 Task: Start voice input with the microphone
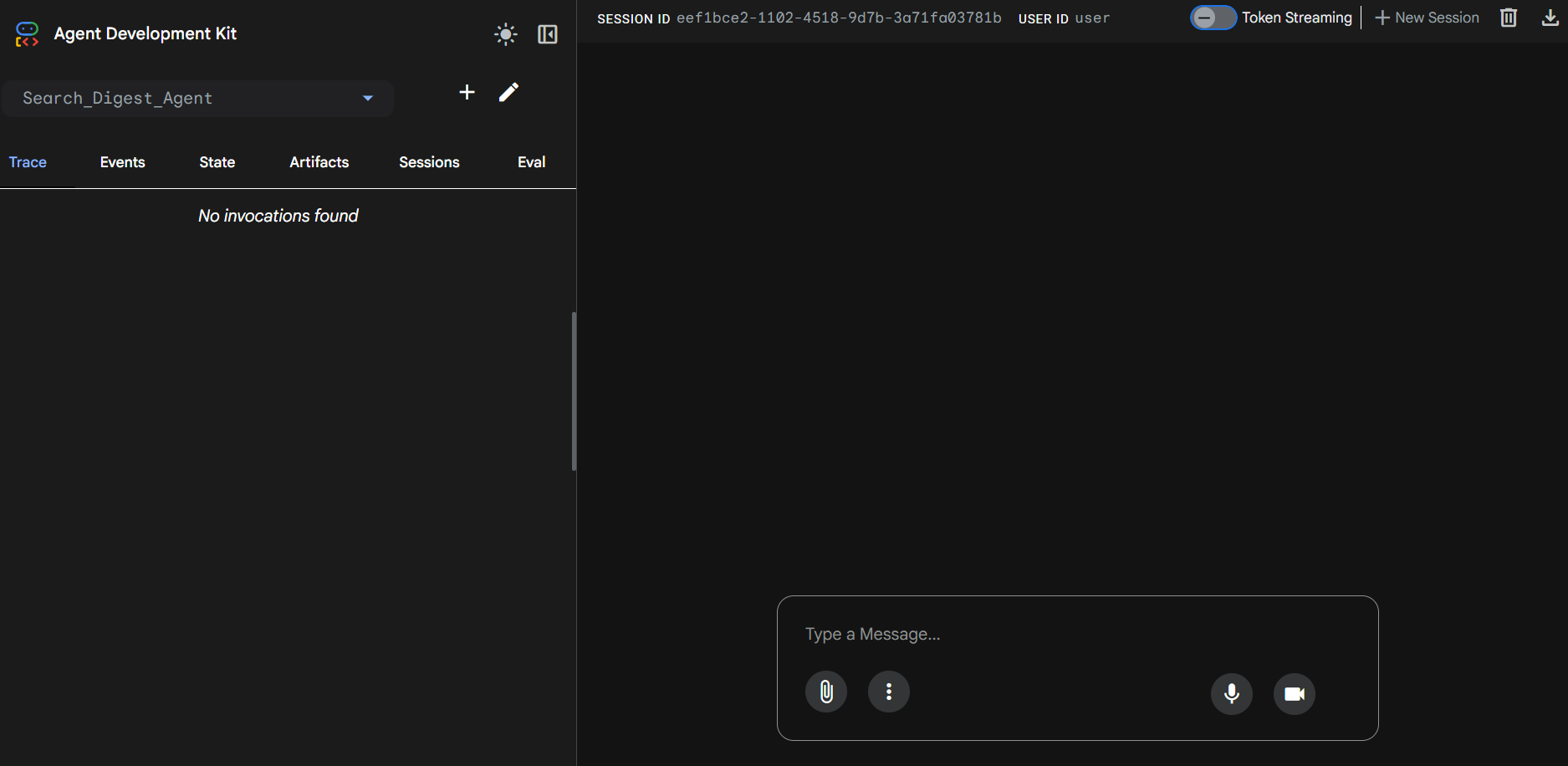point(1231,694)
